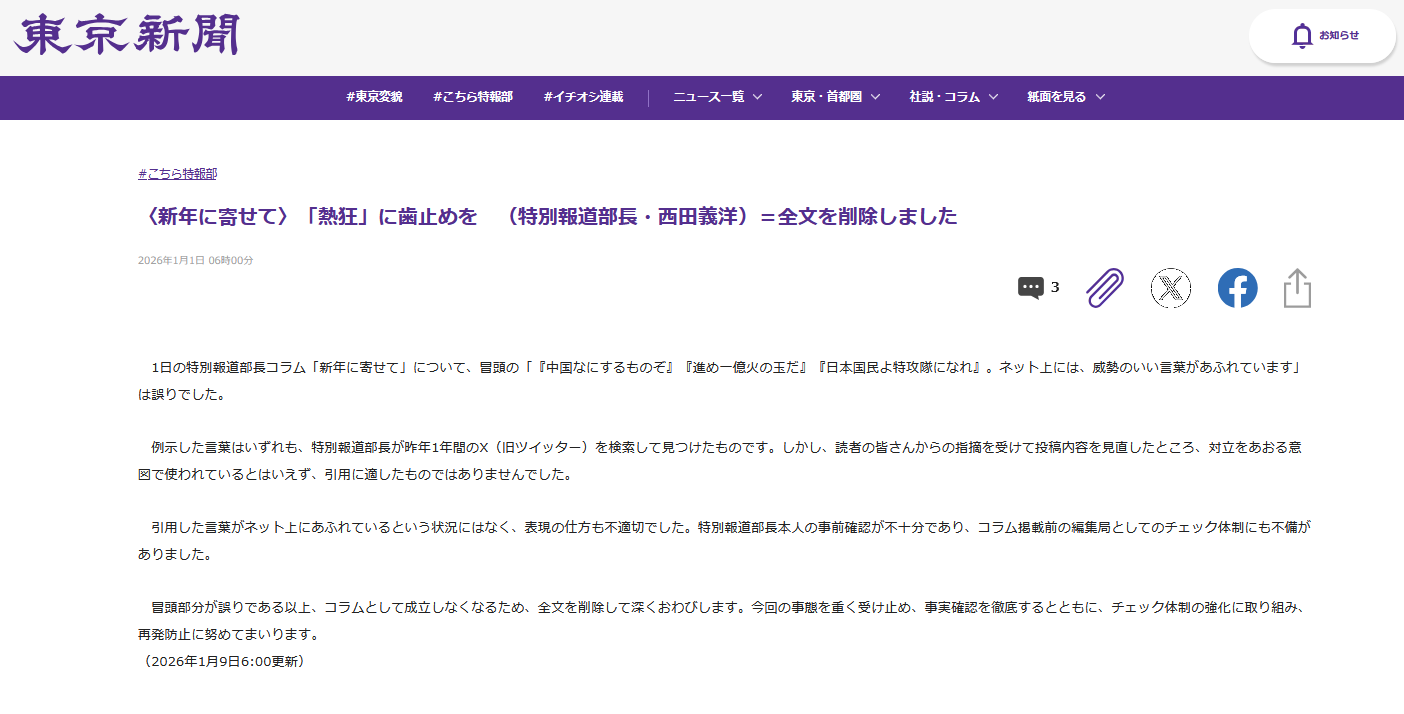
Task: Open comments via the speech bubble icon
Action: (1030, 288)
